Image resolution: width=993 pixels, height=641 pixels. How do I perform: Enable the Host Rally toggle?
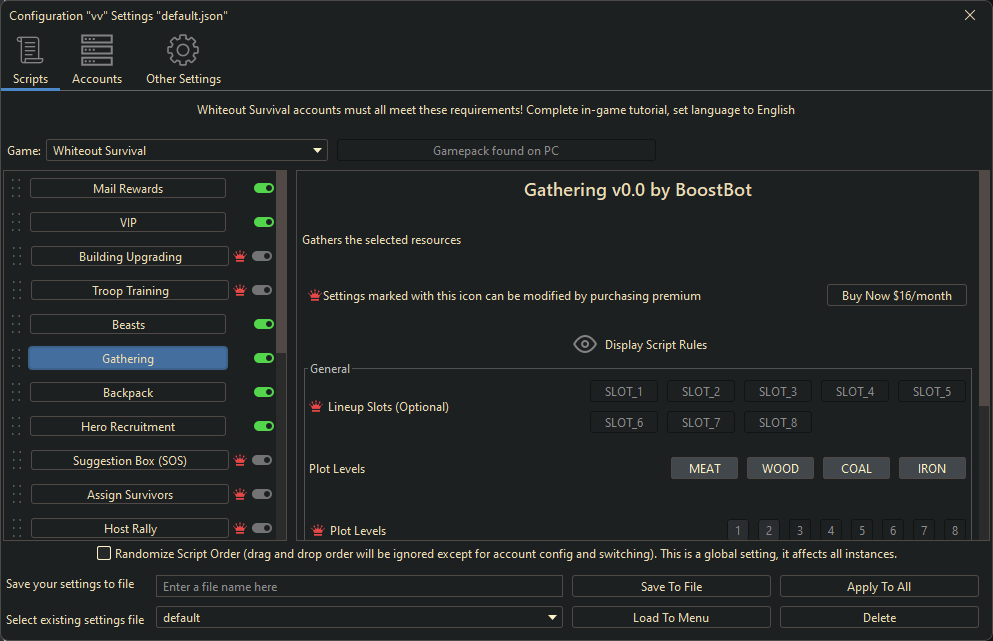pos(262,528)
